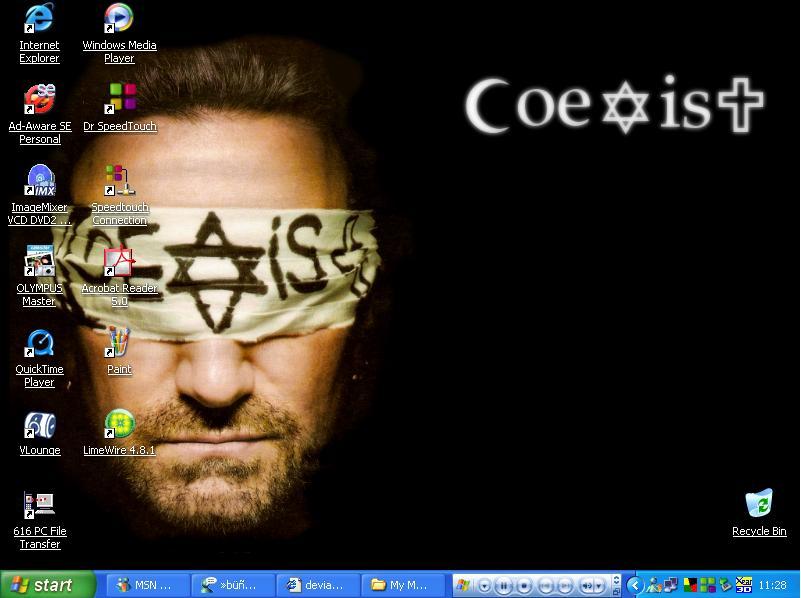Open the Xear 3D tray icon
Image resolution: width=801 pixels, height=598 pixels.
pyautogui.click(x=743, y=585)
